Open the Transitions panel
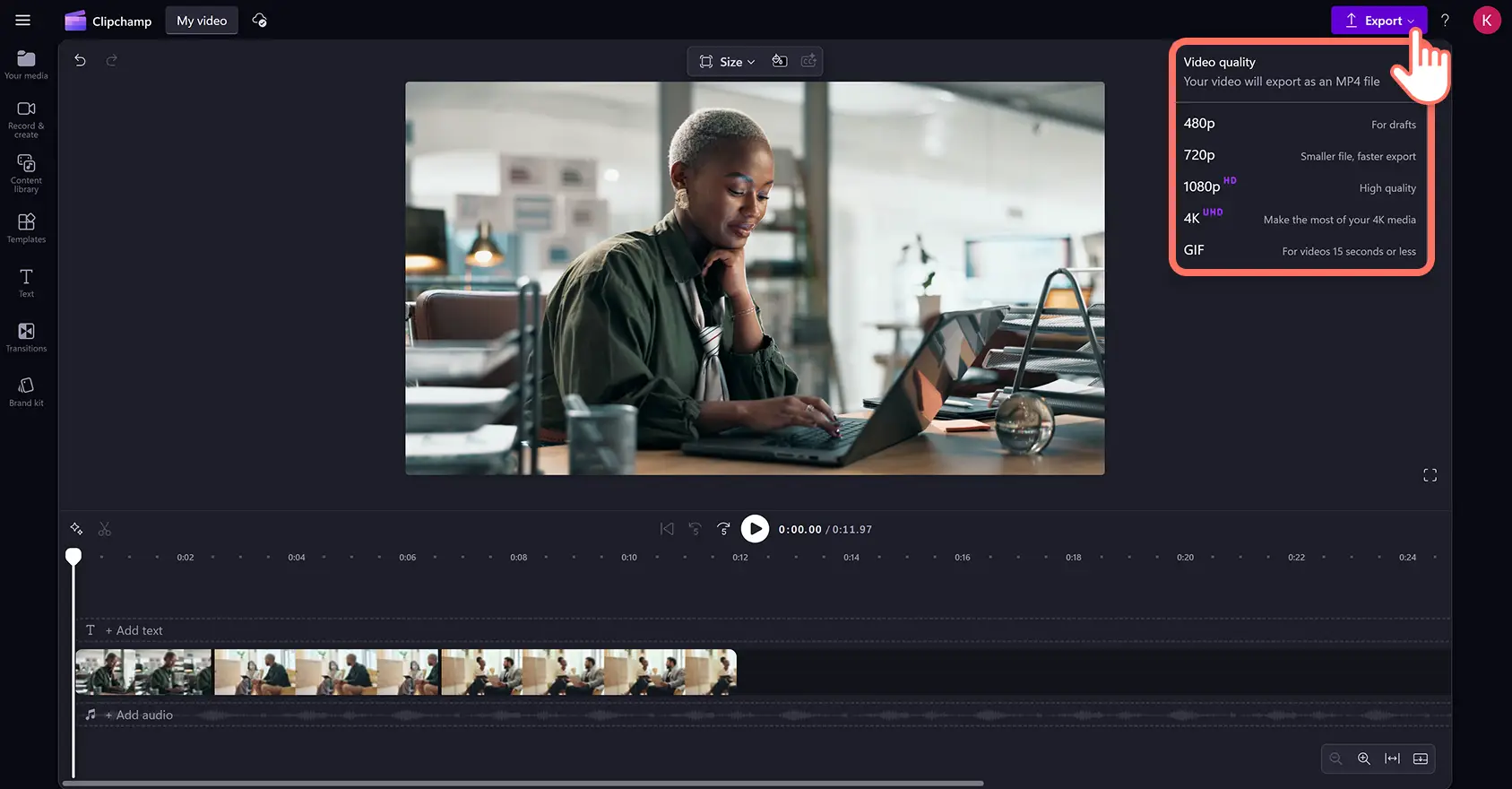This screenshot has width=1512, height=789. 26,337
